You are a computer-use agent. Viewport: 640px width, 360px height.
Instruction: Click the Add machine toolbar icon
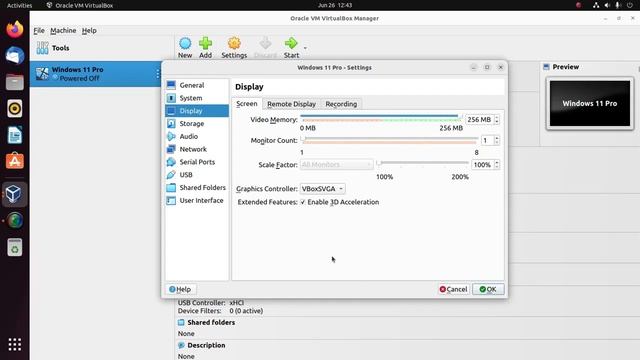tap(205, 43)
